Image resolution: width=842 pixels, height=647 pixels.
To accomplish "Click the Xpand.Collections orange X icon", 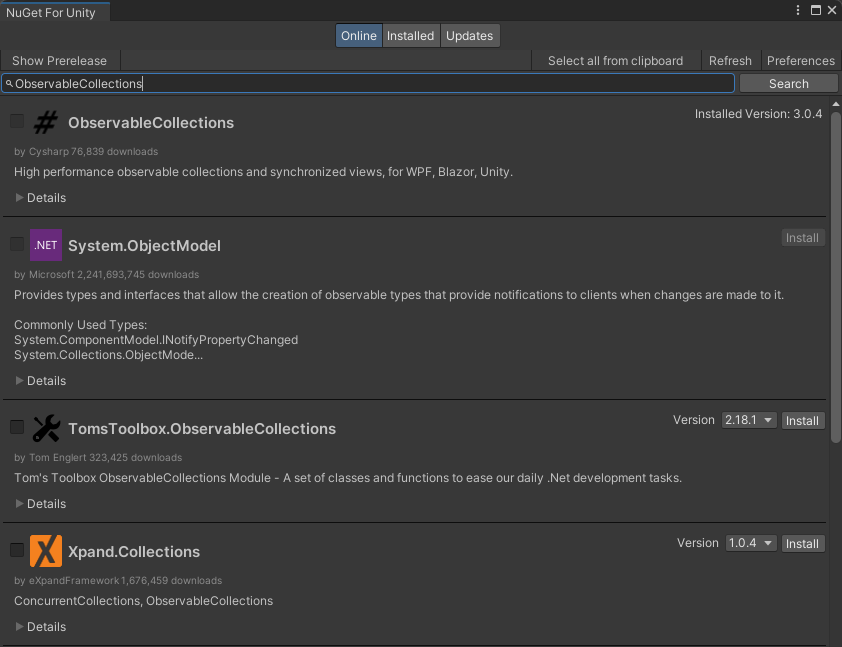I will [x=46, y=551].
